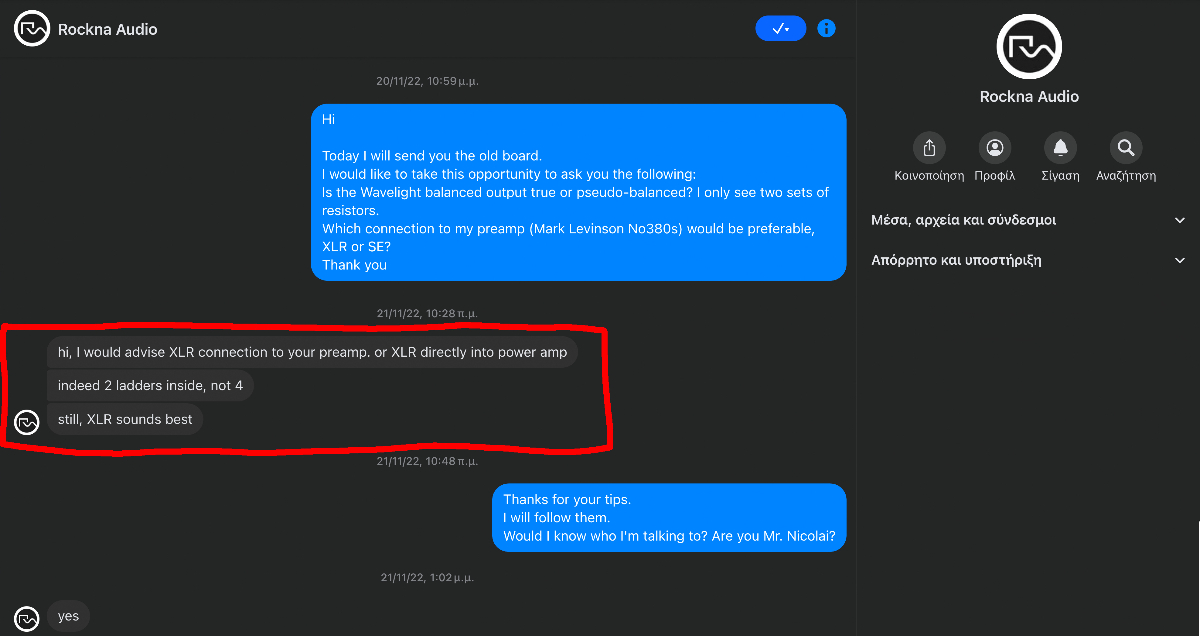Click the Rockna Audio name in the header

click(108, 29)
